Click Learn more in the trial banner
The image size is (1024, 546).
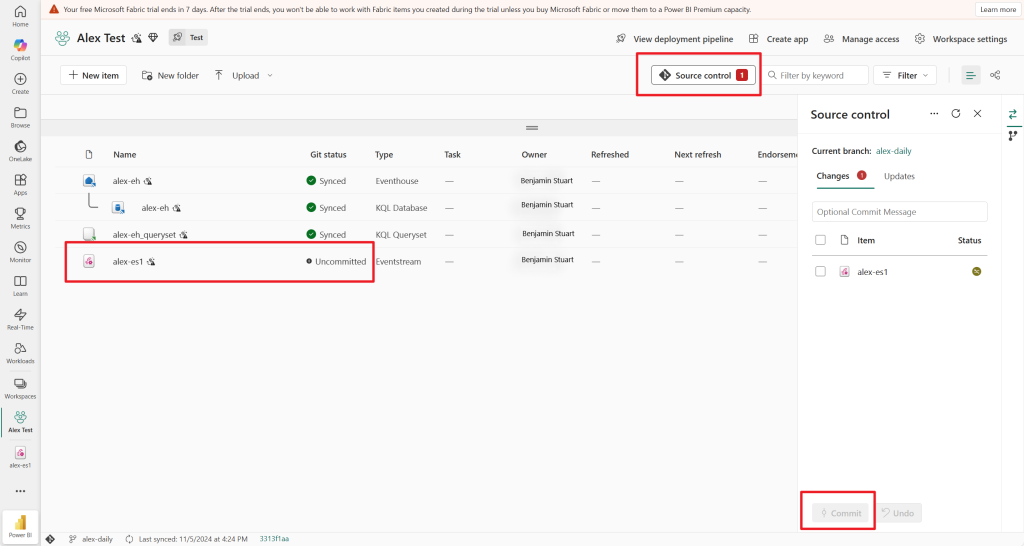click(x=998, y=10)
